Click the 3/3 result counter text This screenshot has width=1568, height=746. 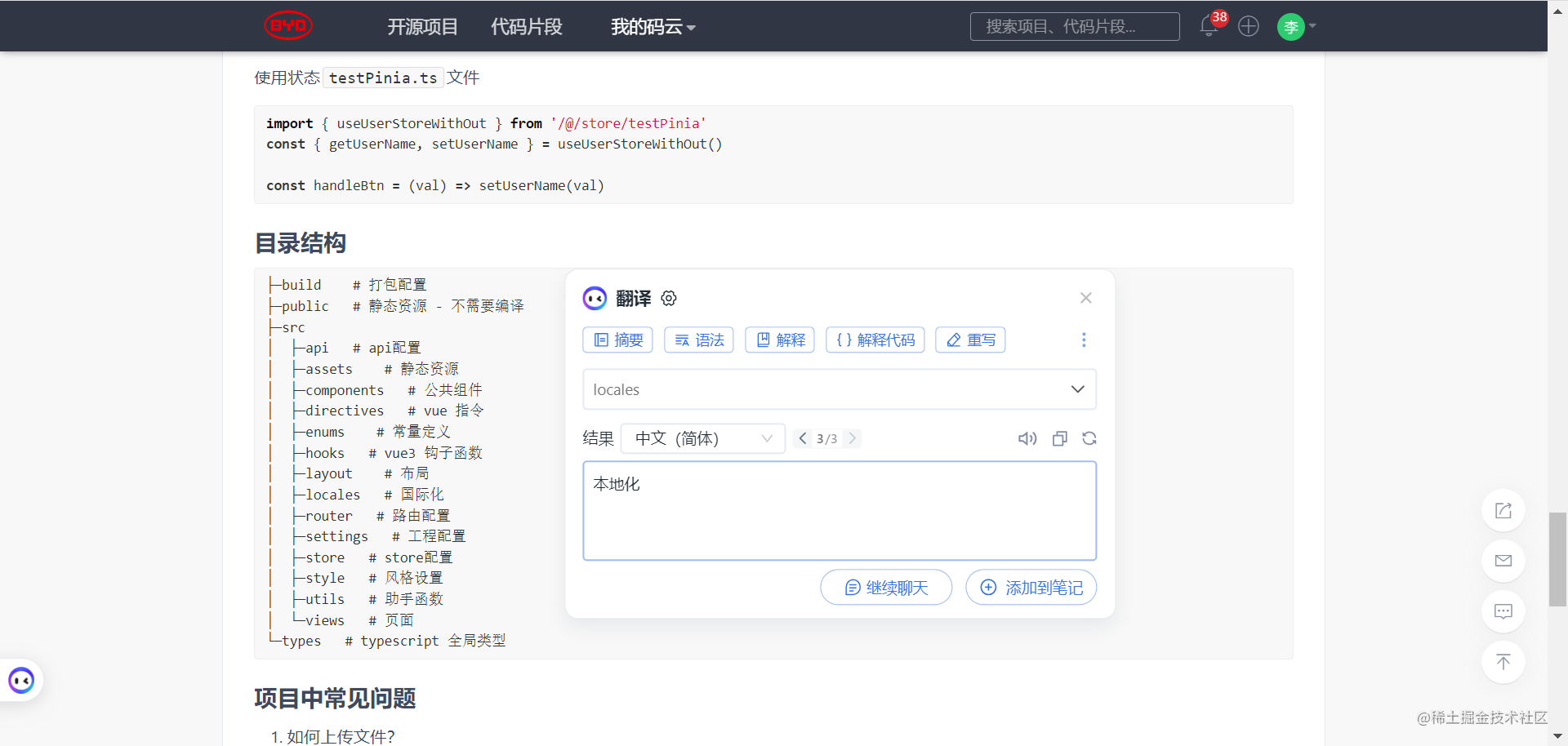pyautogui.click(x=827, y=439)
